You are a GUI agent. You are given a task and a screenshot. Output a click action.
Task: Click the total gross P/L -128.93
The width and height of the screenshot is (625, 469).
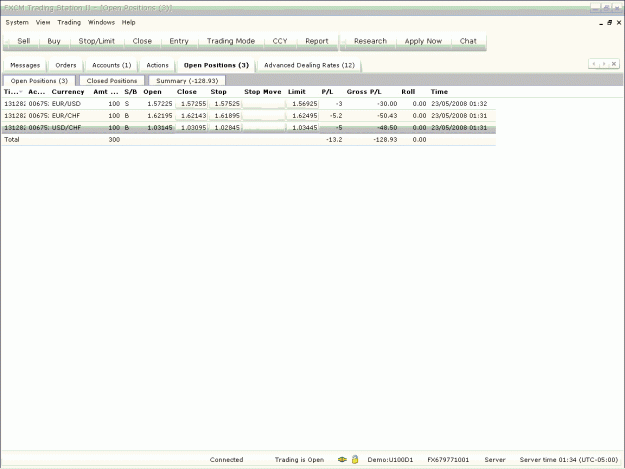[385, 140]
